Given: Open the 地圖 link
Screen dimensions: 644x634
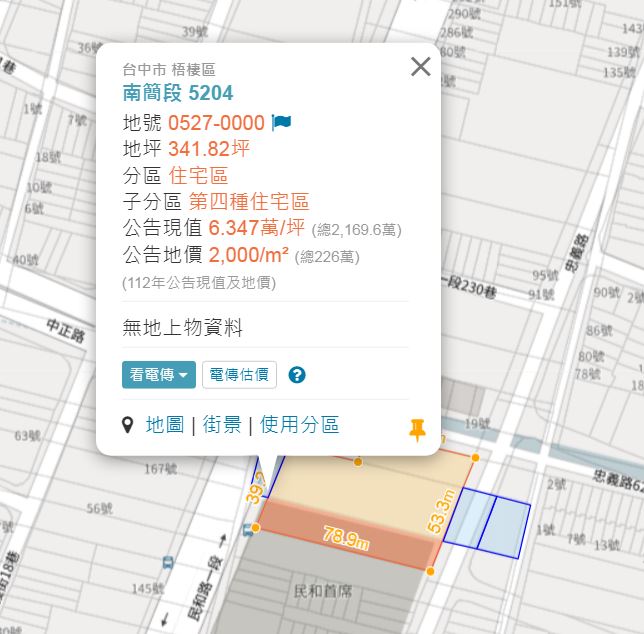Looking at the screenshot, I should 165,425.
